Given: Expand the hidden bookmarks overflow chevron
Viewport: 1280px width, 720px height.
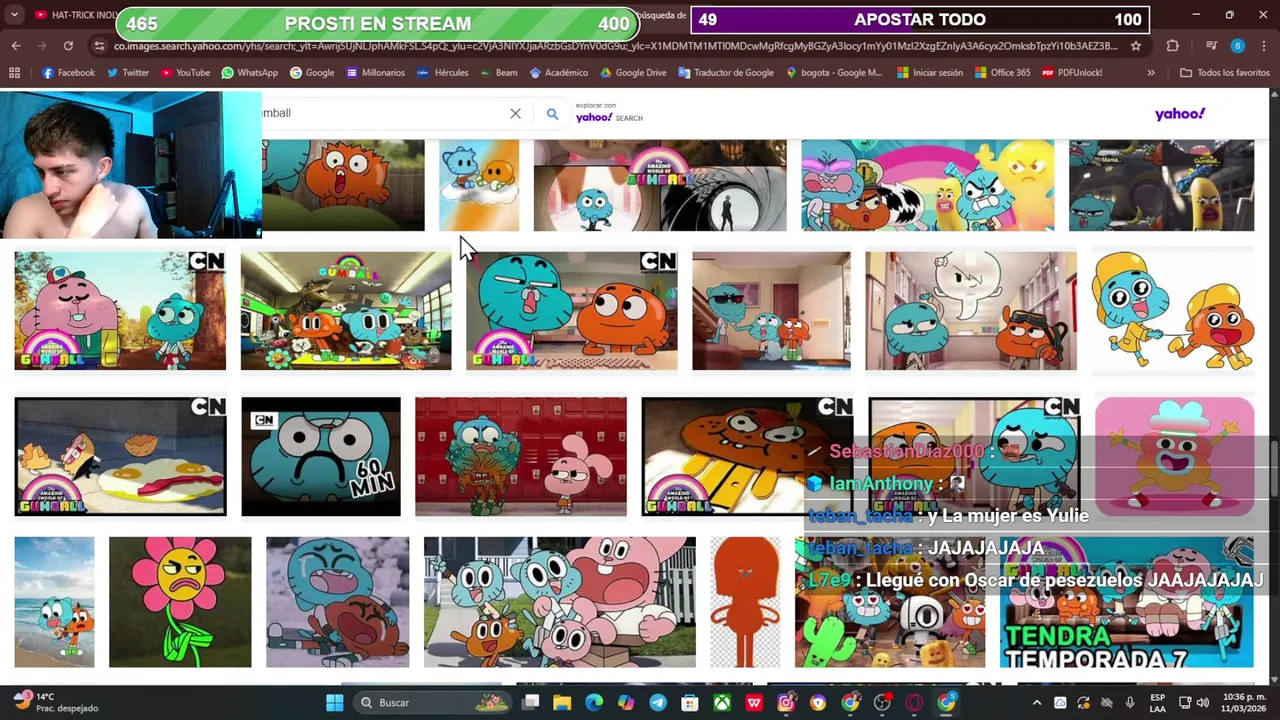Looking at the screenshot, I should click(x=1151, y=73).
